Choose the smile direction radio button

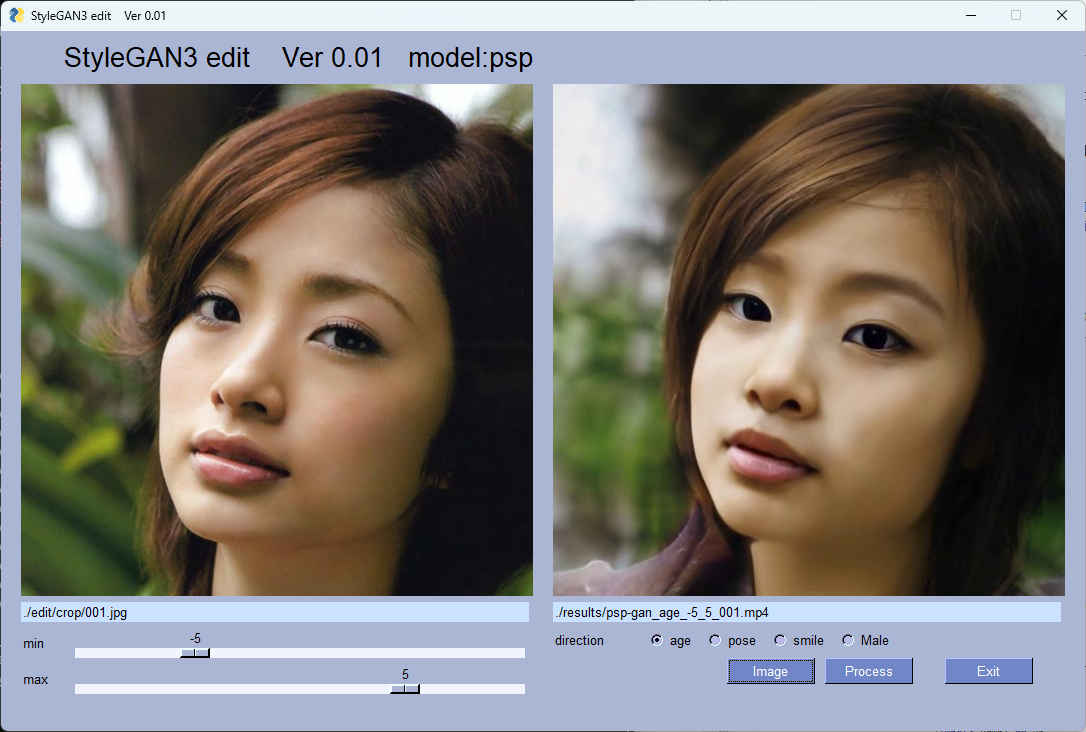[x=780, y=640]
